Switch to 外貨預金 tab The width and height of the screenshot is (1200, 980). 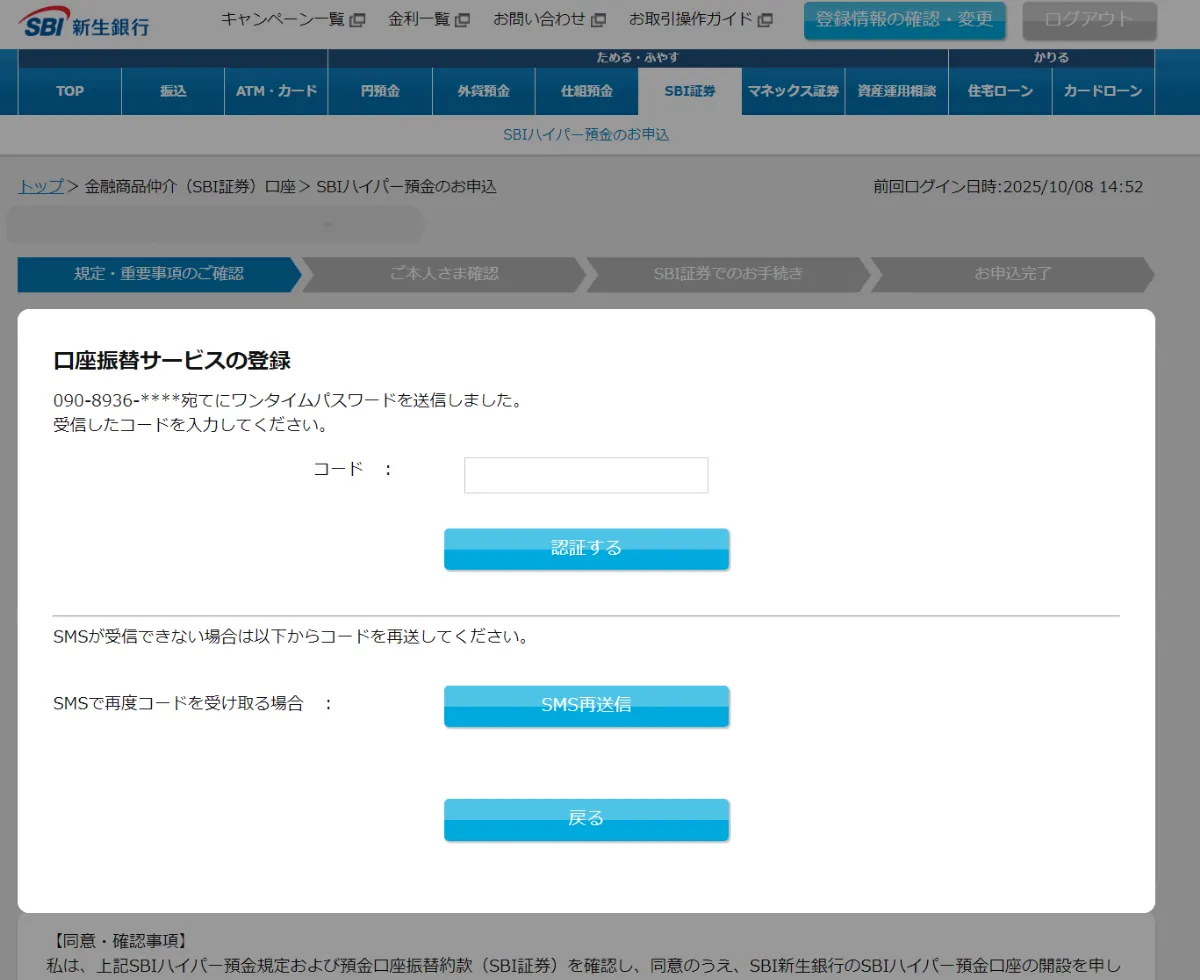(483, 91)
